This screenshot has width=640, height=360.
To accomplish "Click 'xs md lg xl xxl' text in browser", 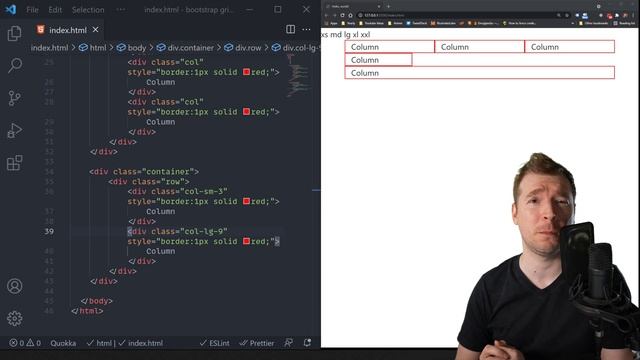I will click(346, 35).
